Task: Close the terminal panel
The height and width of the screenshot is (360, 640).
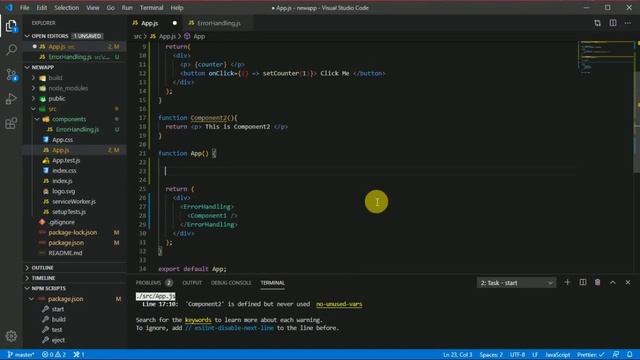Action: (x=628, y=282)
